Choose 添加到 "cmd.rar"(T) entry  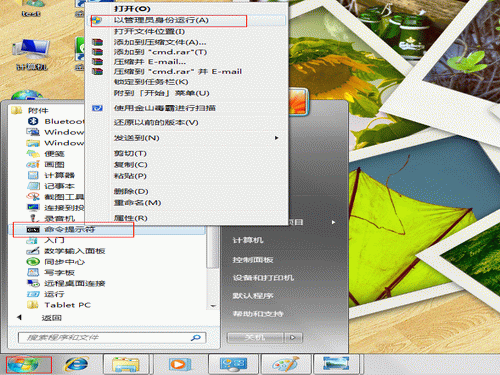(x=160, y=52)
